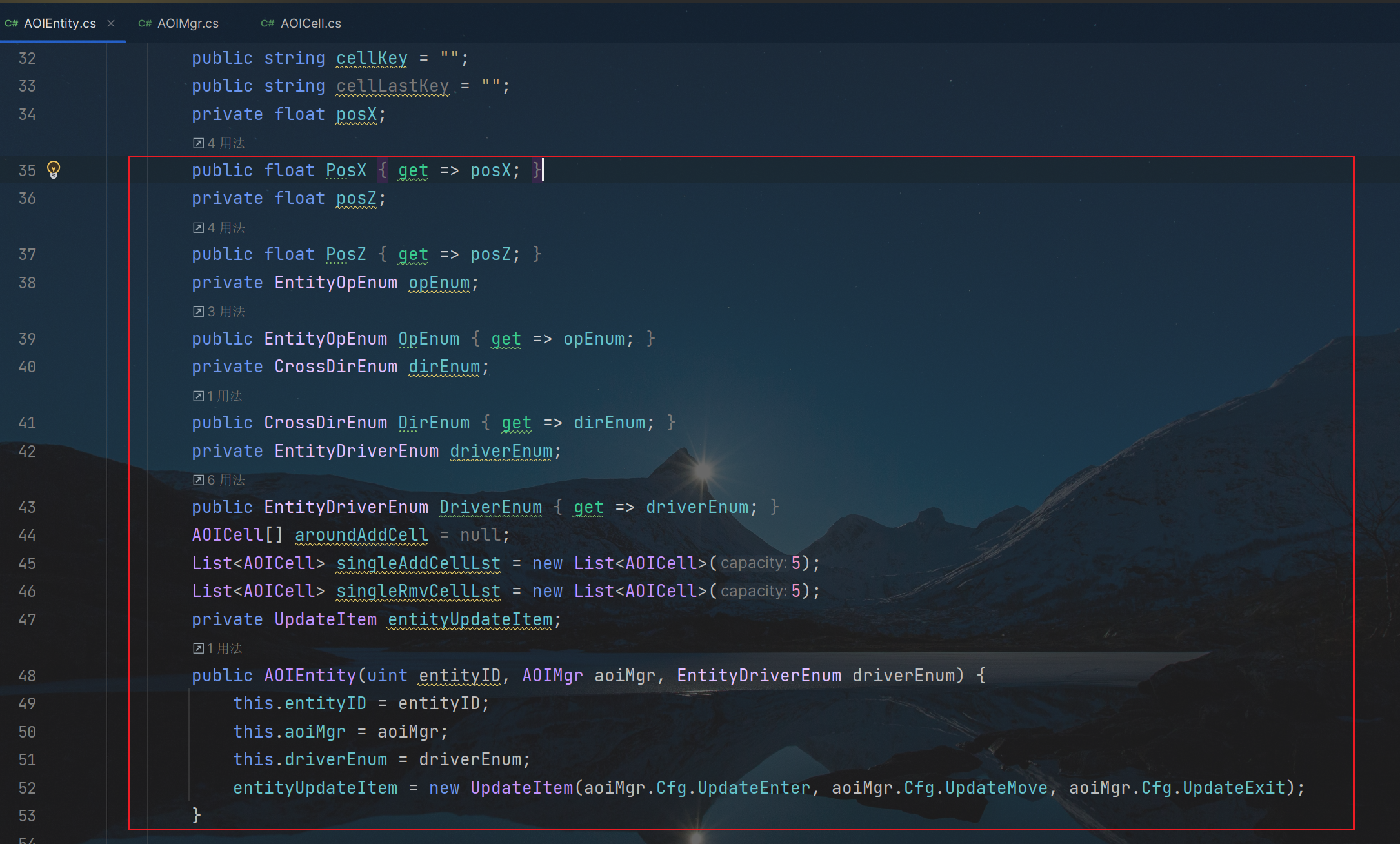Viewport: 1400px width, 844px height.
Task: Click the C# file icon on AOIEntity.cs tab
Action: coord(12,23)
